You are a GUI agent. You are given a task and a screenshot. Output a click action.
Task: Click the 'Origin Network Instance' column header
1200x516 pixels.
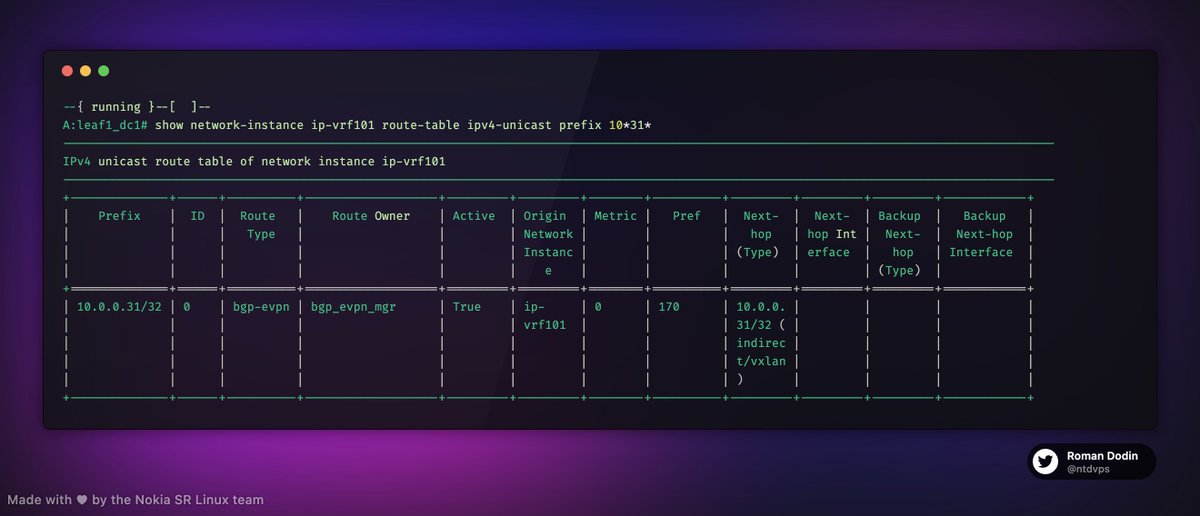click(x=549, y=243)
